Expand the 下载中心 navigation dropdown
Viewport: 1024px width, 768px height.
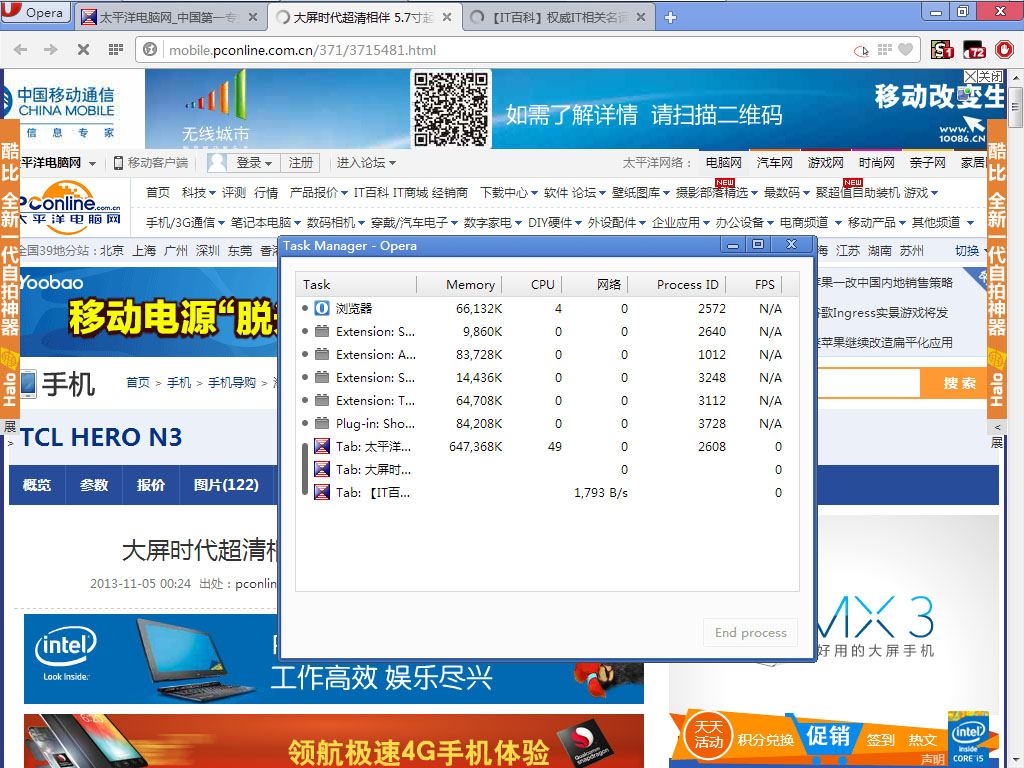click(509, 193)
